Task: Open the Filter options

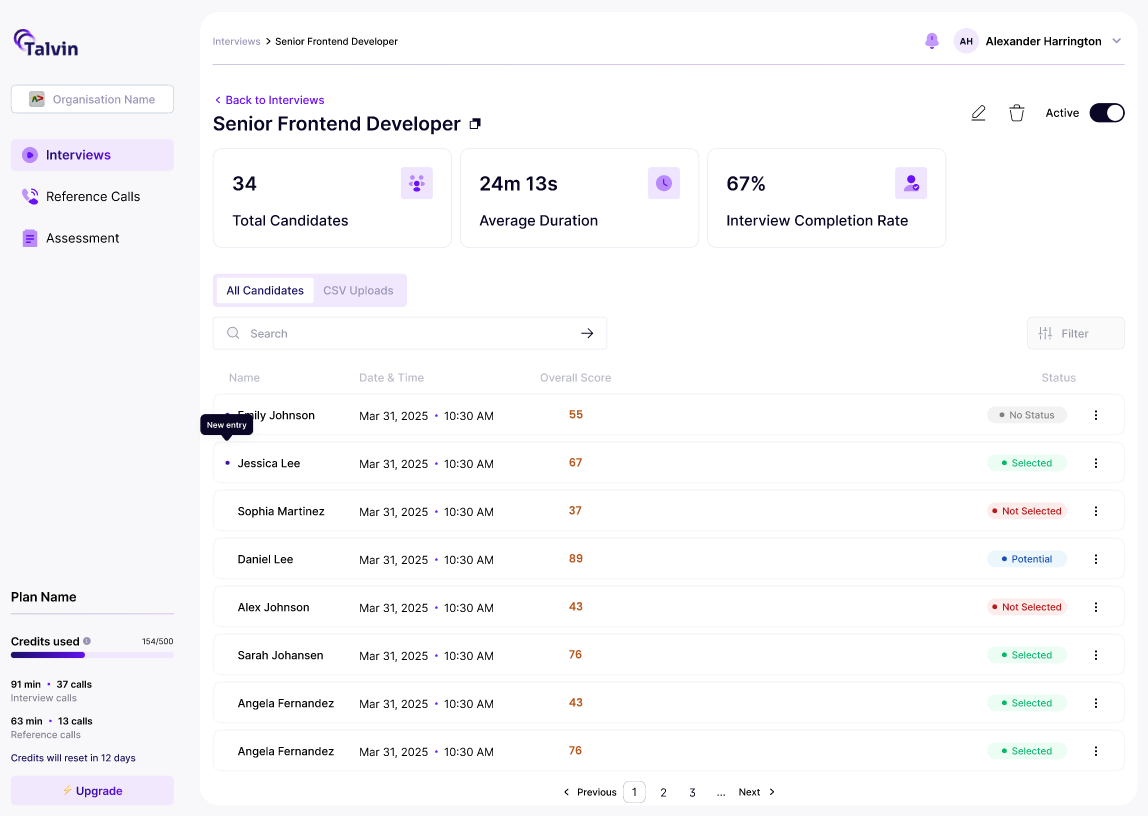Action: pyautogui.click(x=1075, y=333)
